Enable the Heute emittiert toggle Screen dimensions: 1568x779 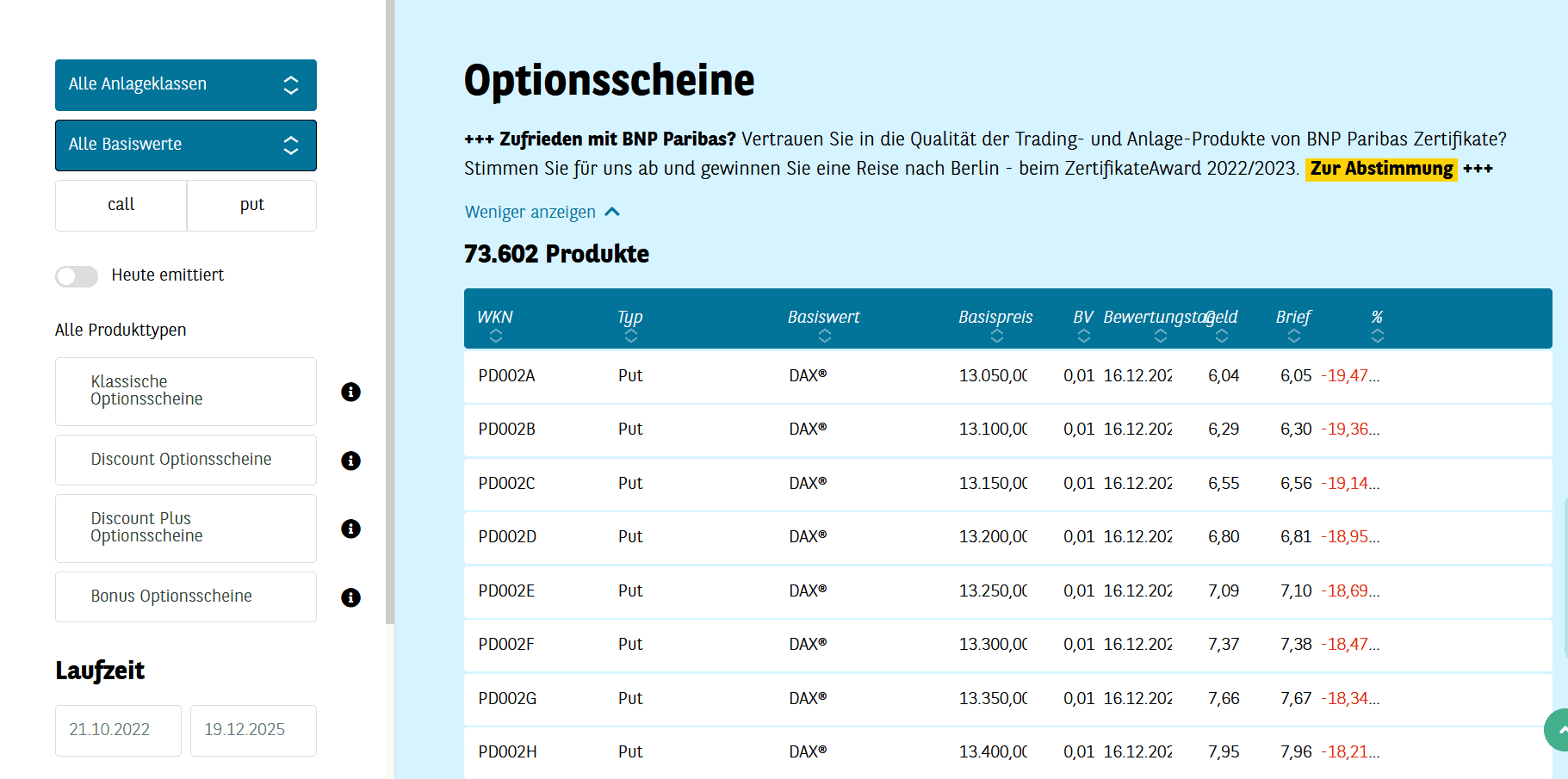77,275
